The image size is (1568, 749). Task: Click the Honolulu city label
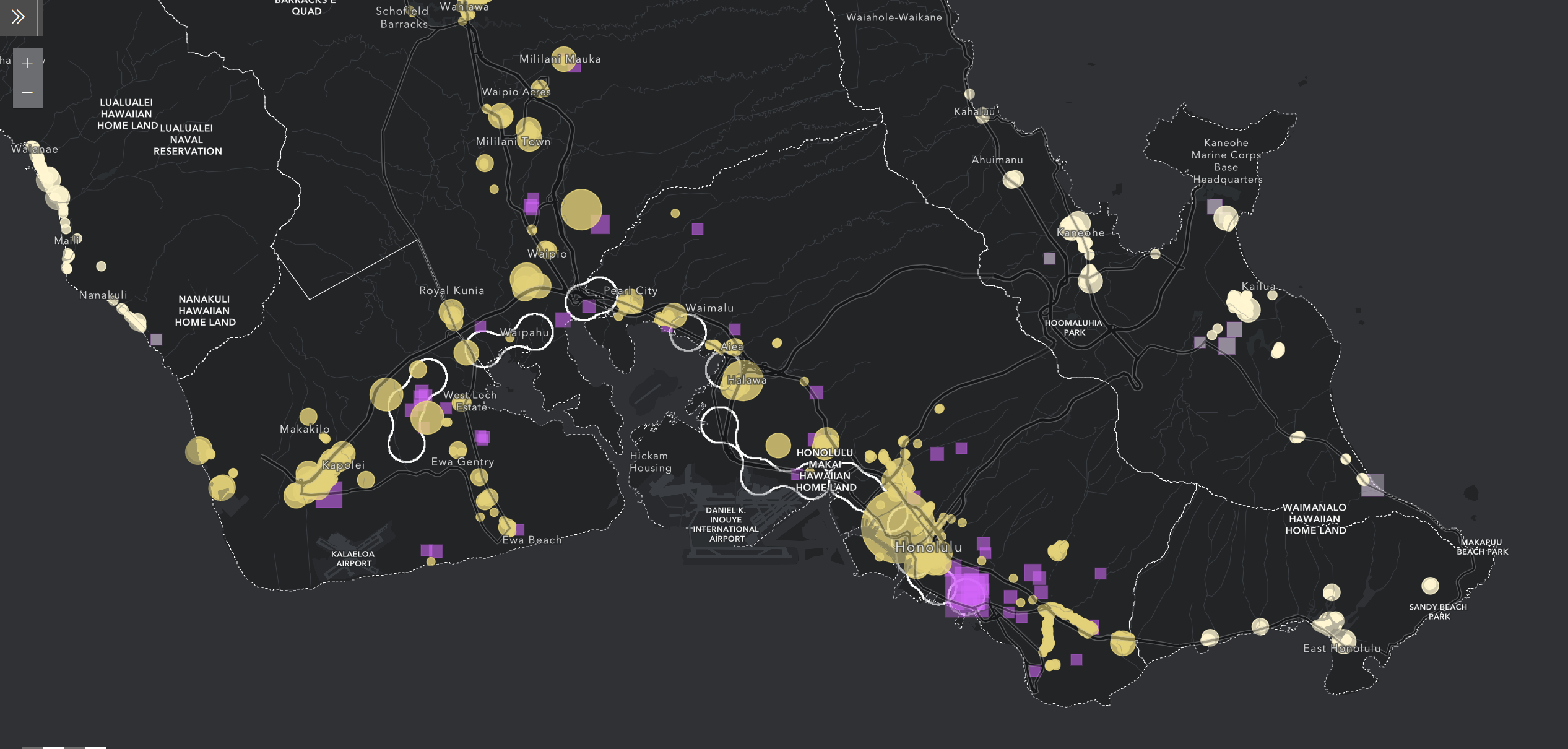coord(929,547)
